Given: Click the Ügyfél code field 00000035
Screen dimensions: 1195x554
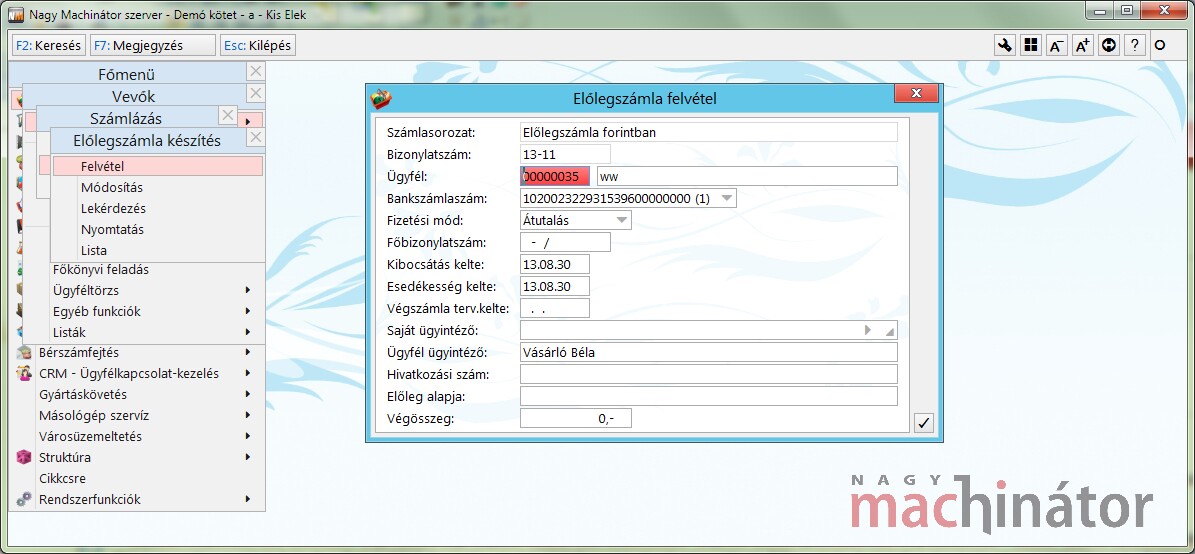Looking at the screenshot, I should (555, 177).
